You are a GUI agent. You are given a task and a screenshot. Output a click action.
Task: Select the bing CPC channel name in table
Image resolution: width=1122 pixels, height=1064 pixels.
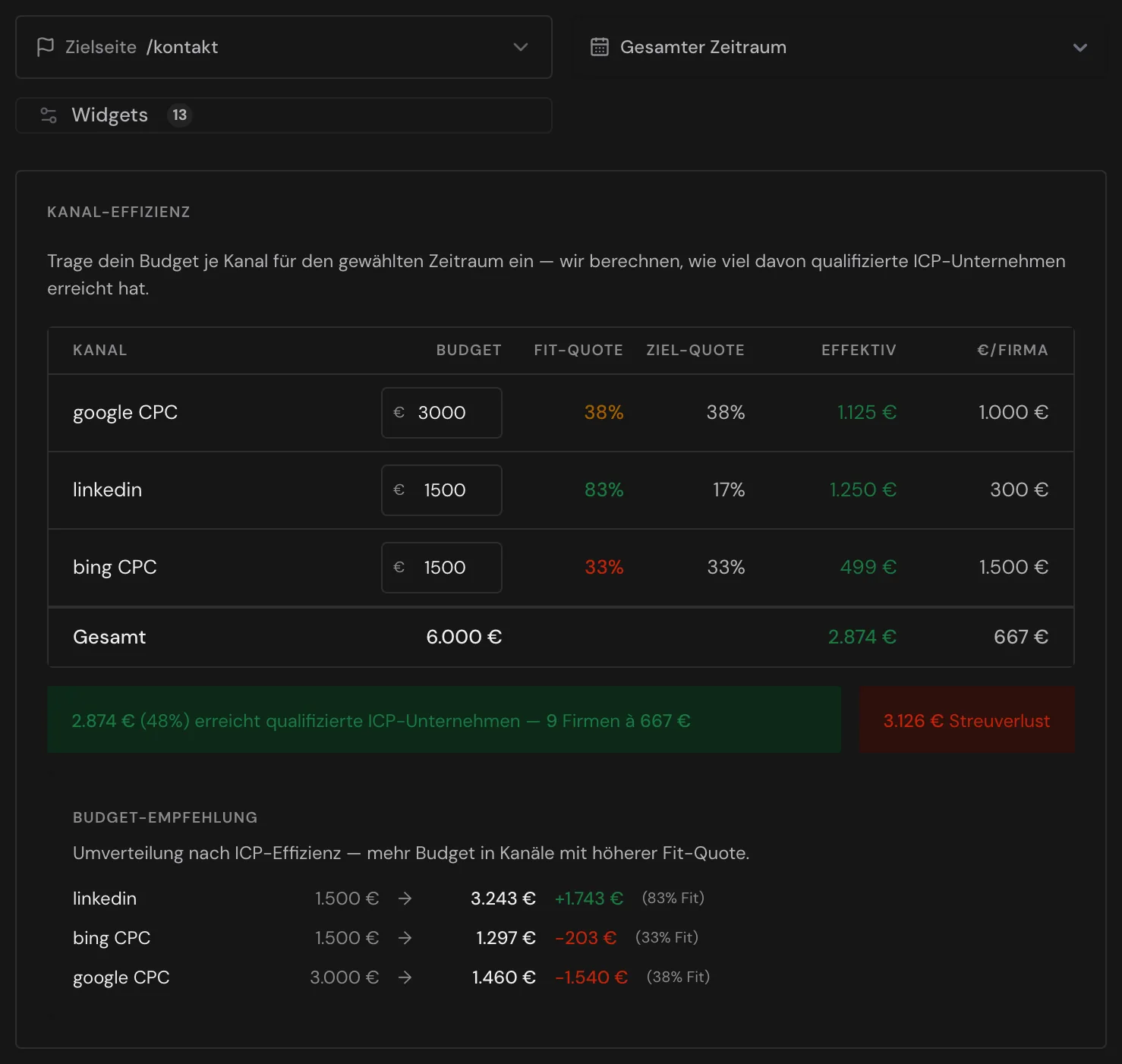[115, 568]
